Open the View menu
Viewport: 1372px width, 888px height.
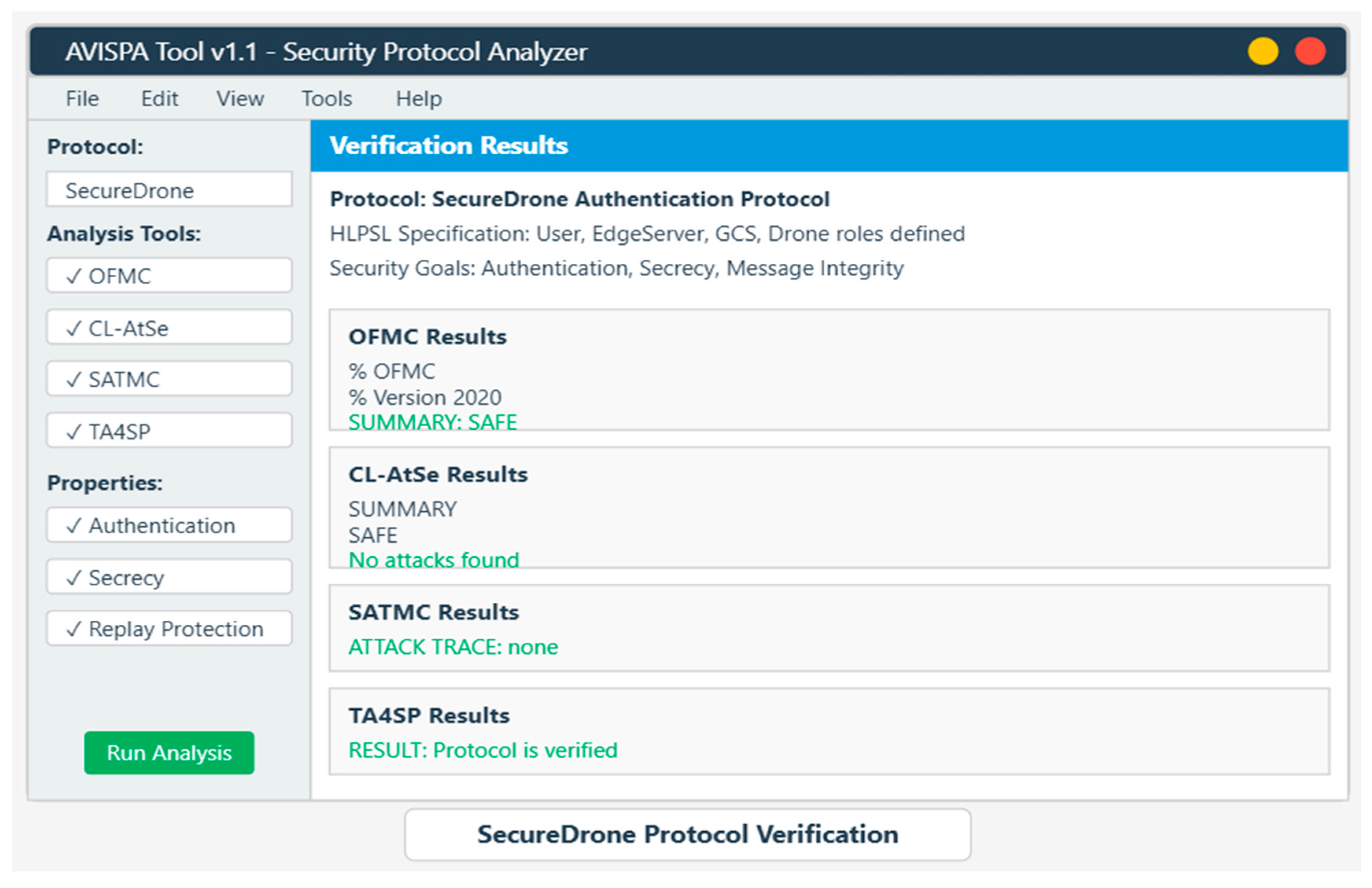240,99
